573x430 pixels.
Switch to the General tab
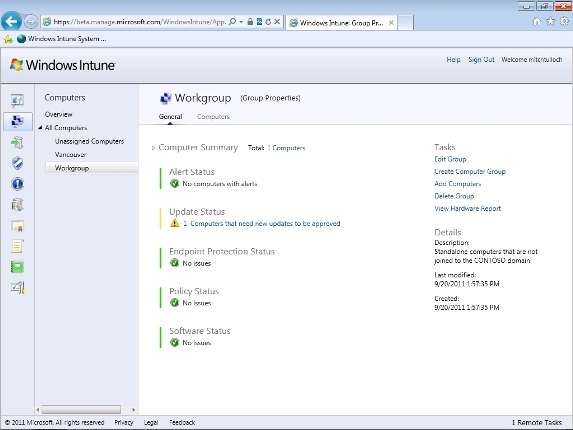coord(170,117)
